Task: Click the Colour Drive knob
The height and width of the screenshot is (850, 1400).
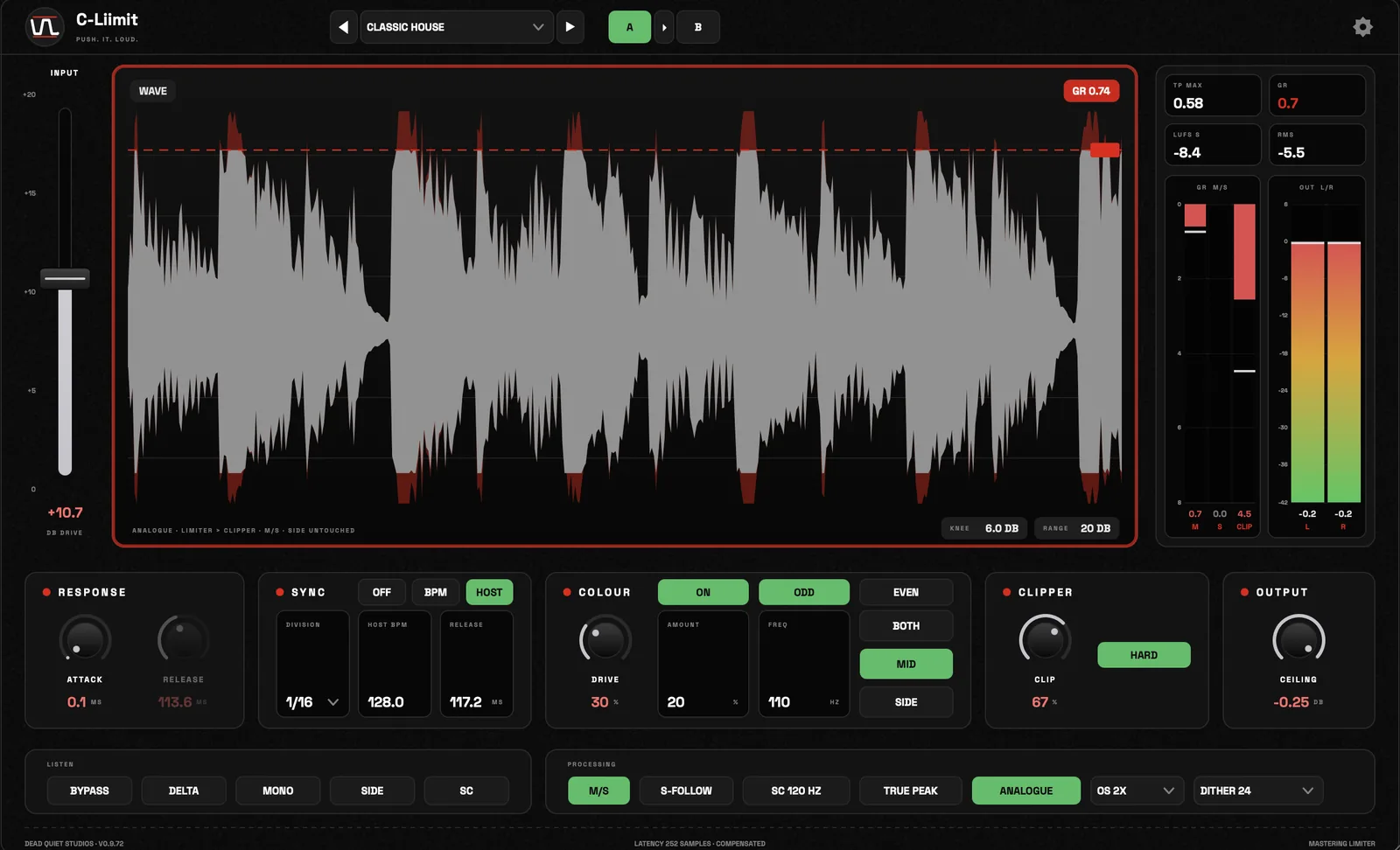Action: coord(605,640)
